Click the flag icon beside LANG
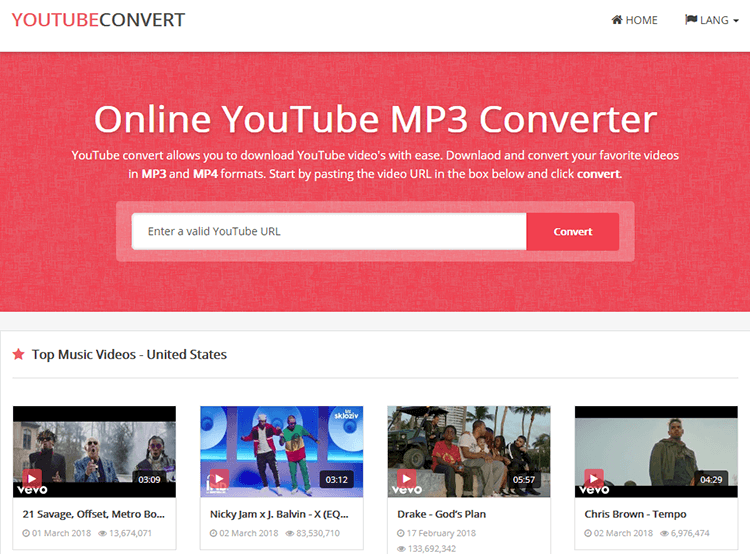 click(x=691, y=20)
